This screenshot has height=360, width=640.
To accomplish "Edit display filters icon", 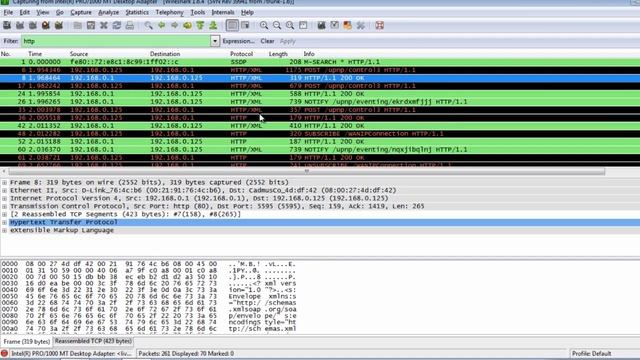I will 335,25.
